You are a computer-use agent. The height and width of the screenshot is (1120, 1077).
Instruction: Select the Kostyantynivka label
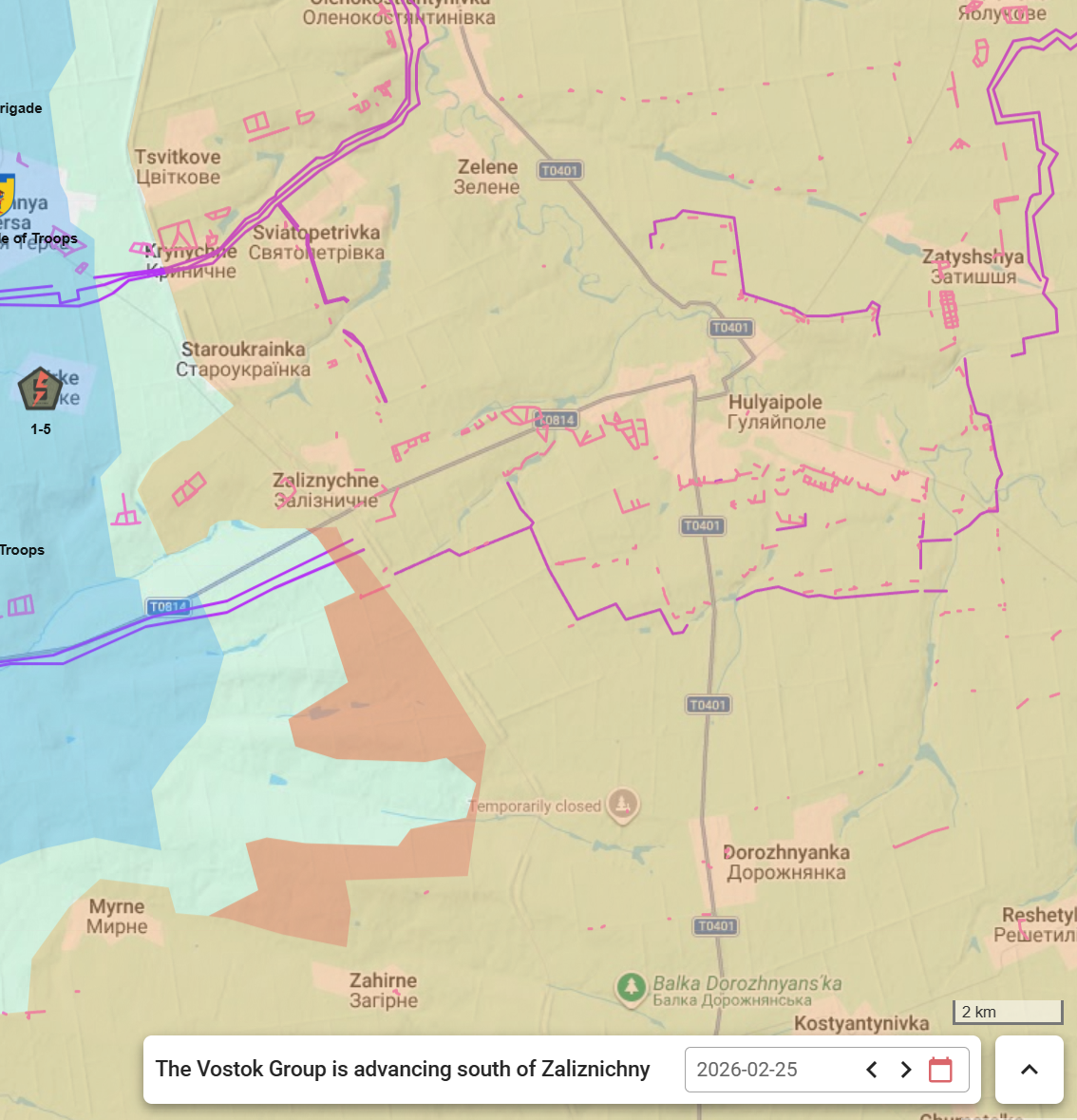click(x=861, y=1023)
